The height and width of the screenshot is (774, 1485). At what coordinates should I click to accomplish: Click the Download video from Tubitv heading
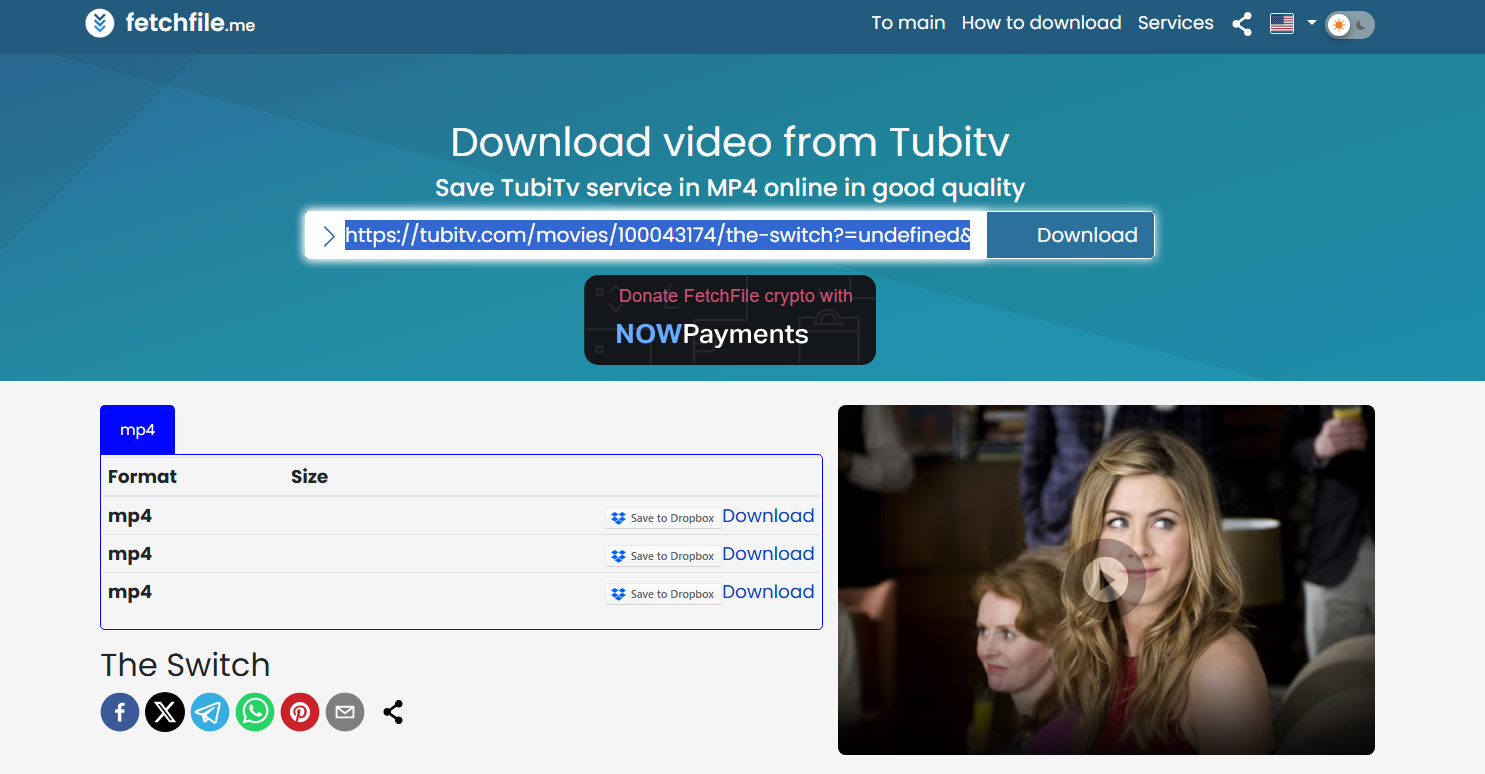[730, 142]
